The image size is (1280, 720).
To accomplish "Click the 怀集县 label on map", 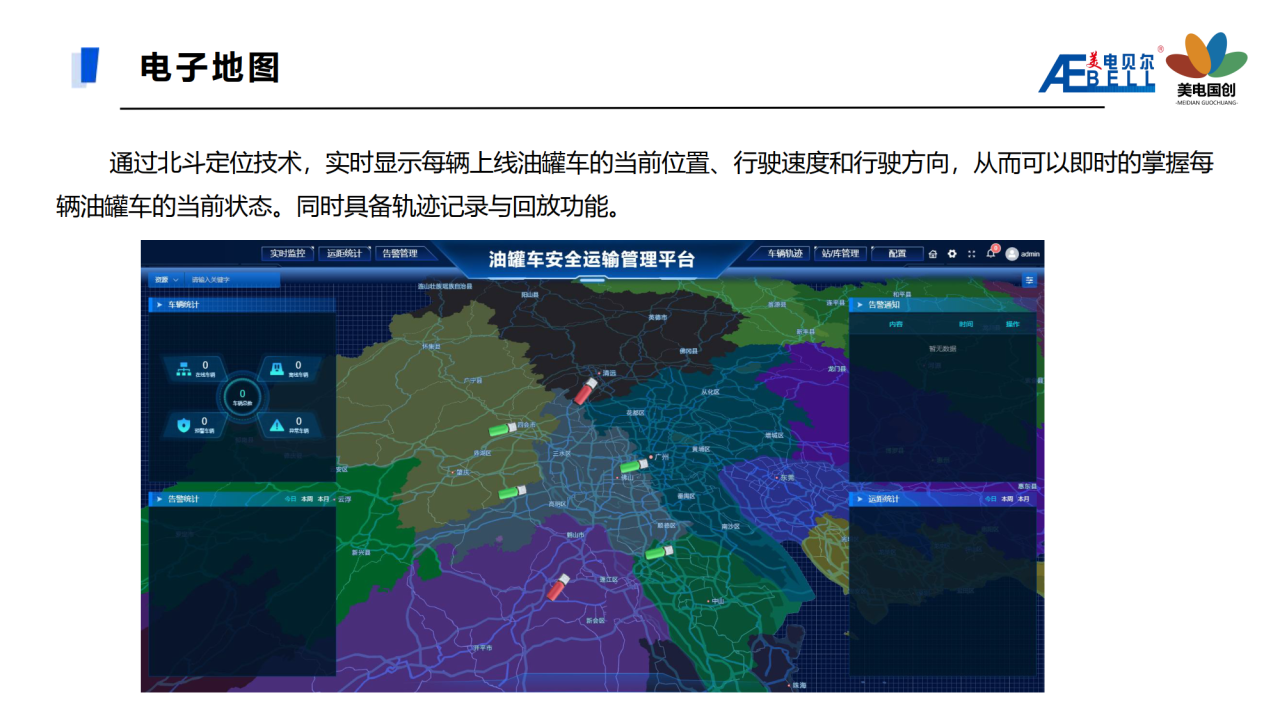I will pos(431,346).
